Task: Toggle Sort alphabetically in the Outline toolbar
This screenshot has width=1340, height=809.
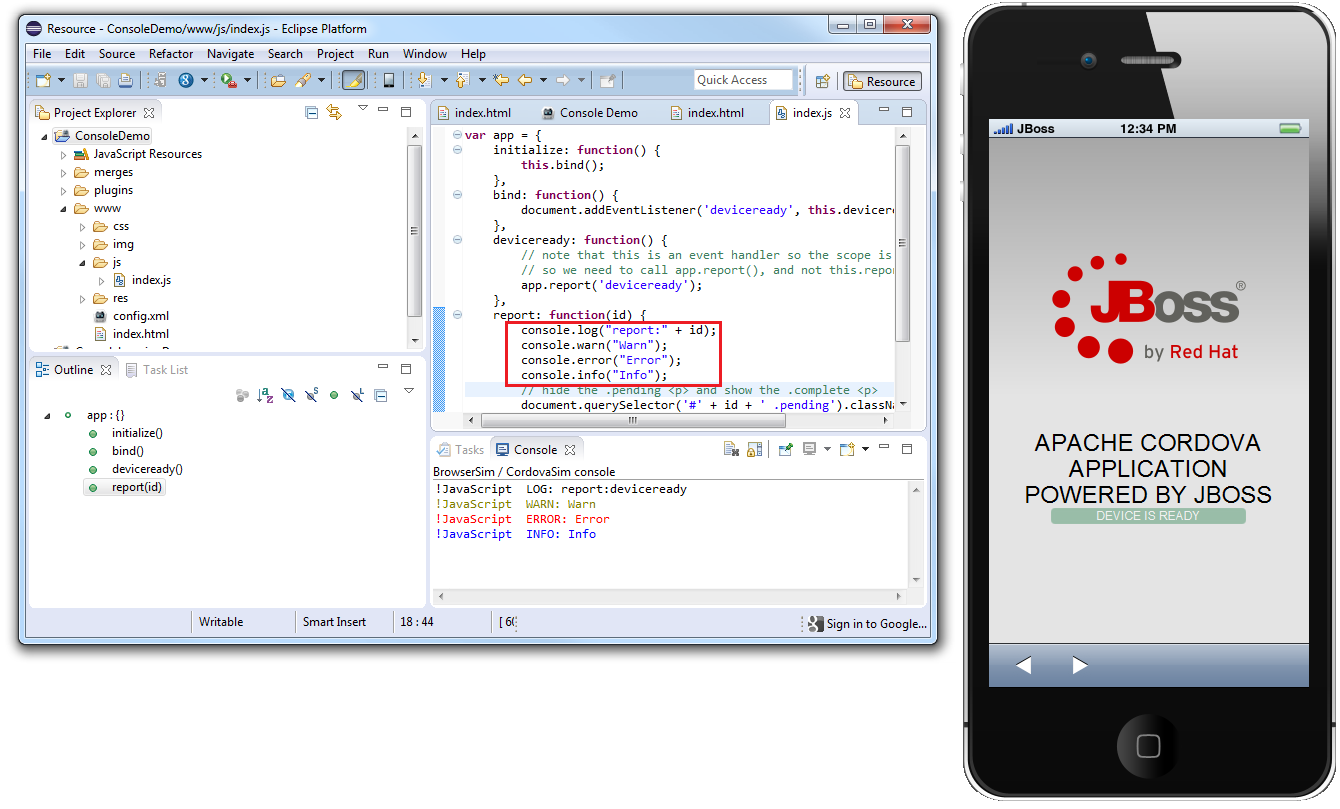Action: [265, 395]
